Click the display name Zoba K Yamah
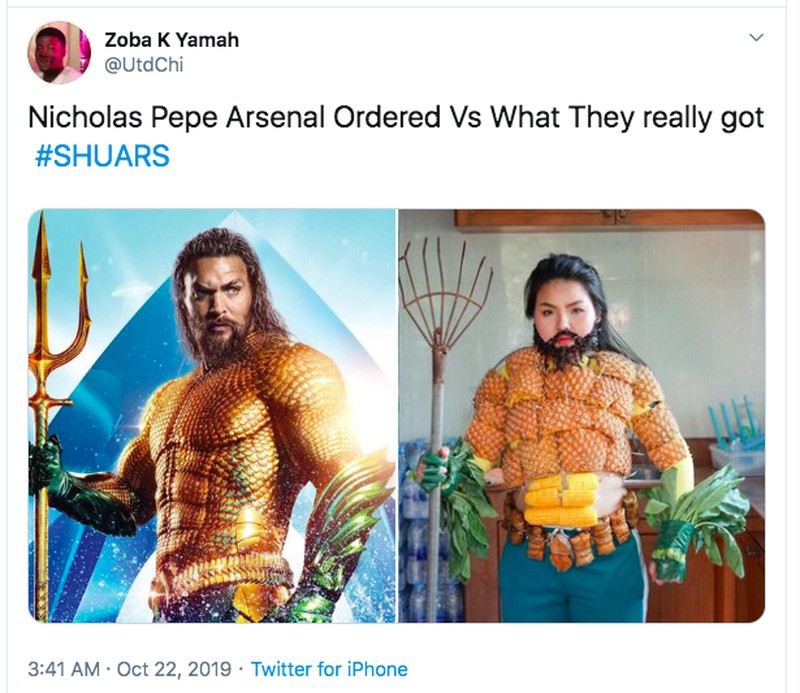 [x=171, y=40]
